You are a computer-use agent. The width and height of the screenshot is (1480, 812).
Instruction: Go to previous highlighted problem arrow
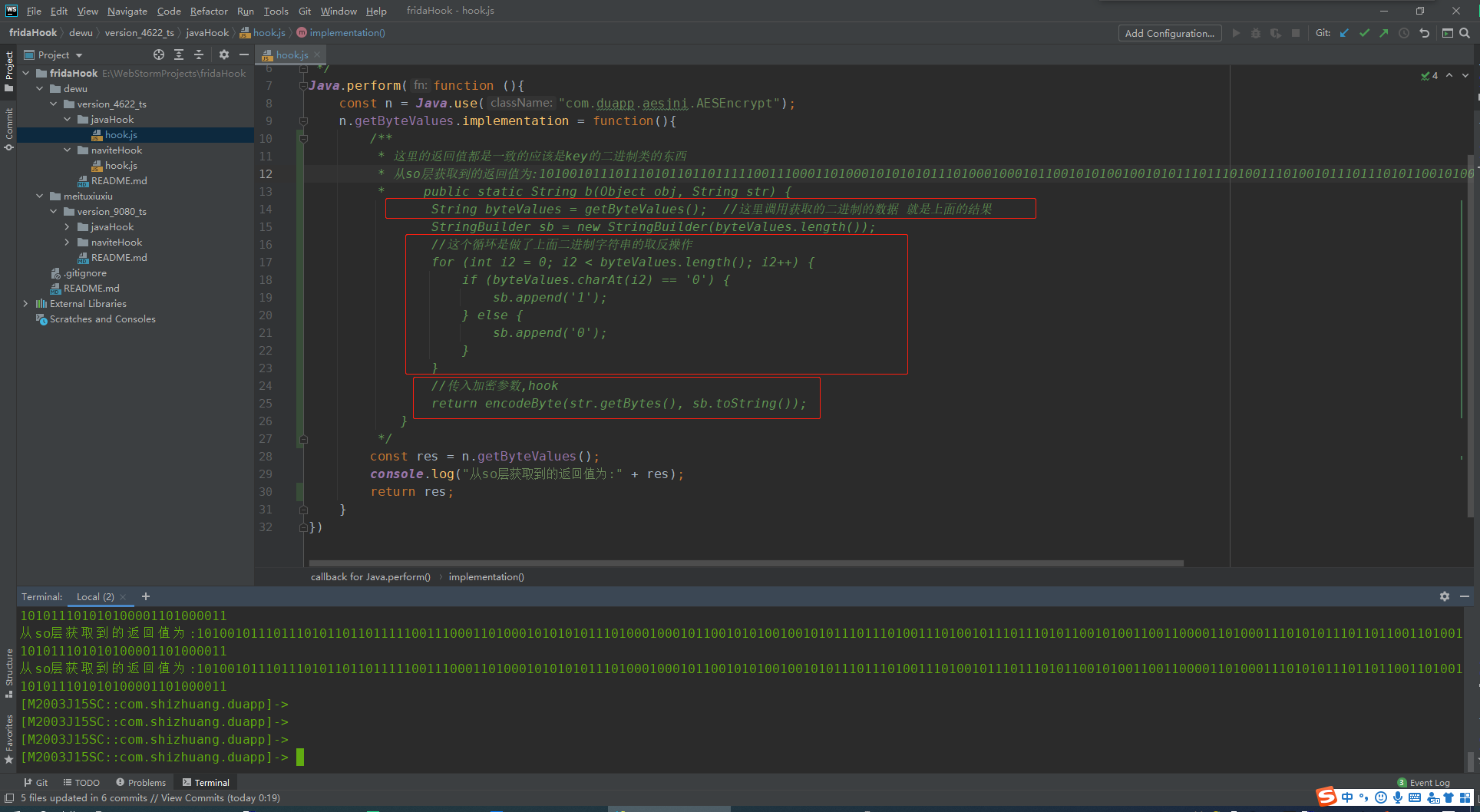(1449, 75)
